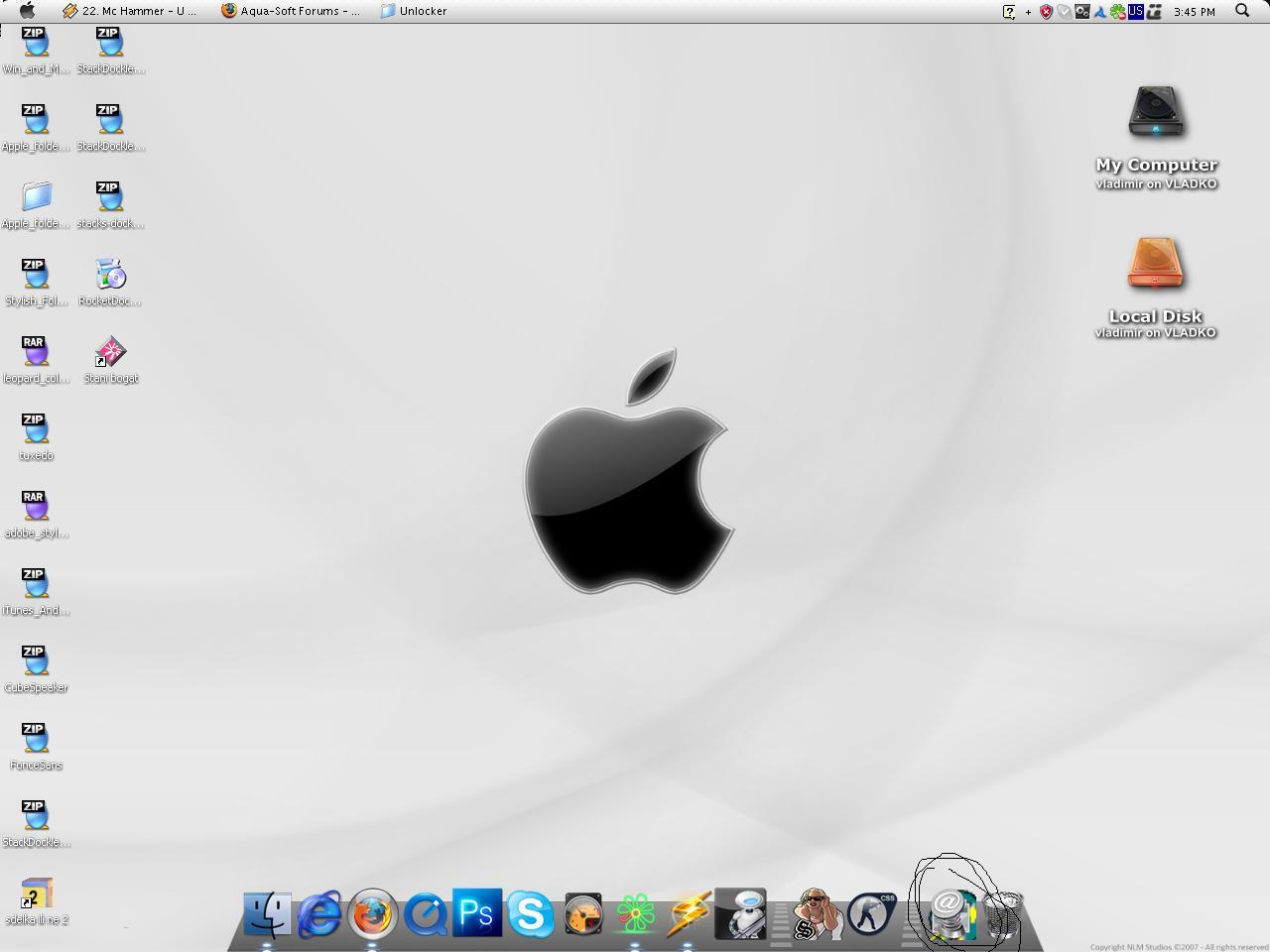
Task: Launch the lightning bolt Winamp dock icon
Action: [x=688, y=914]
